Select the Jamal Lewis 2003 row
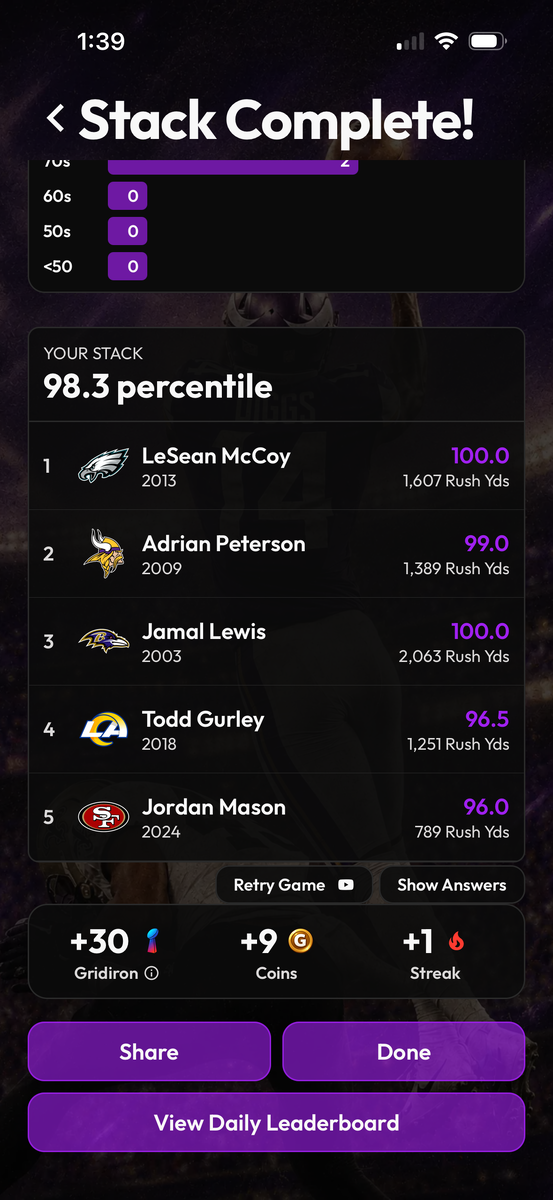The height and width of the screenshot is (1200, 553). point(276,642)
